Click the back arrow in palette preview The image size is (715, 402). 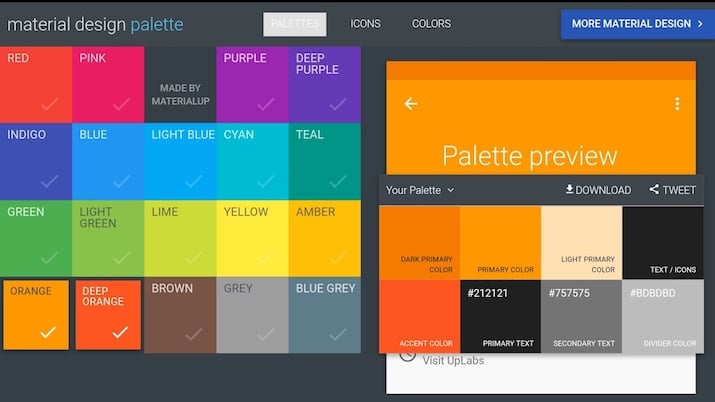pyautogui.click(x=410, y=104)
